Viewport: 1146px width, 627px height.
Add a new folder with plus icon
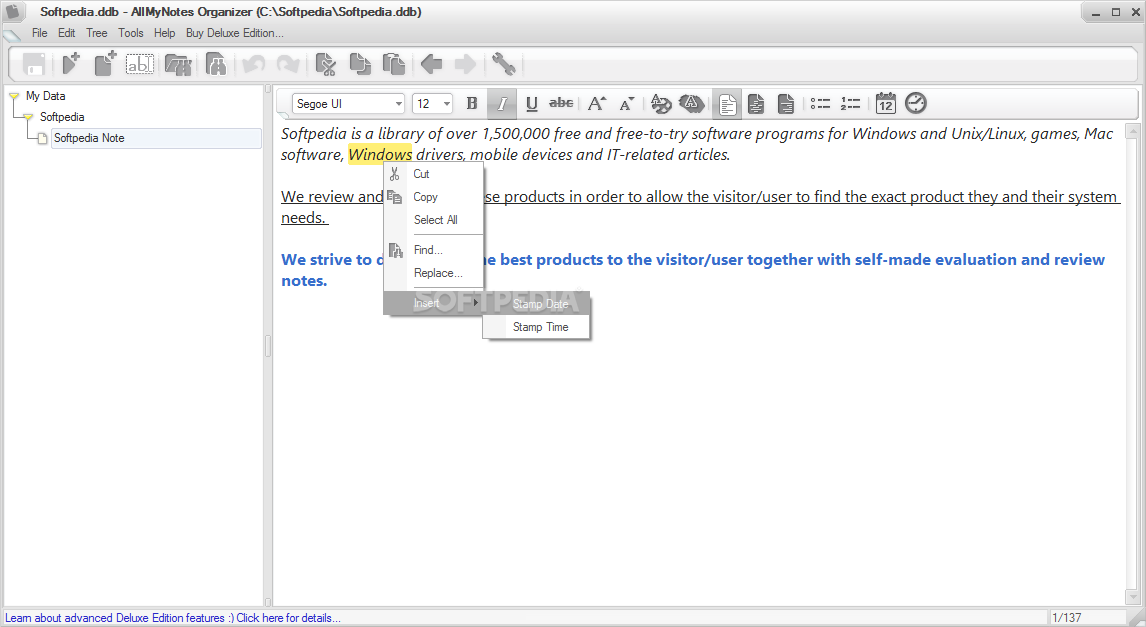[x=71, y=64]
